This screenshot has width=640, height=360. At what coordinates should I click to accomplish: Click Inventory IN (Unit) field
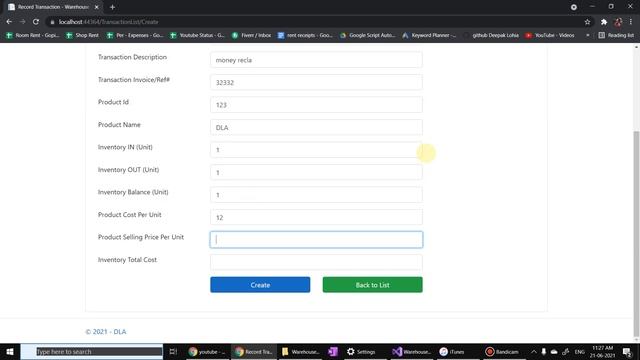(x=316, y=150)
